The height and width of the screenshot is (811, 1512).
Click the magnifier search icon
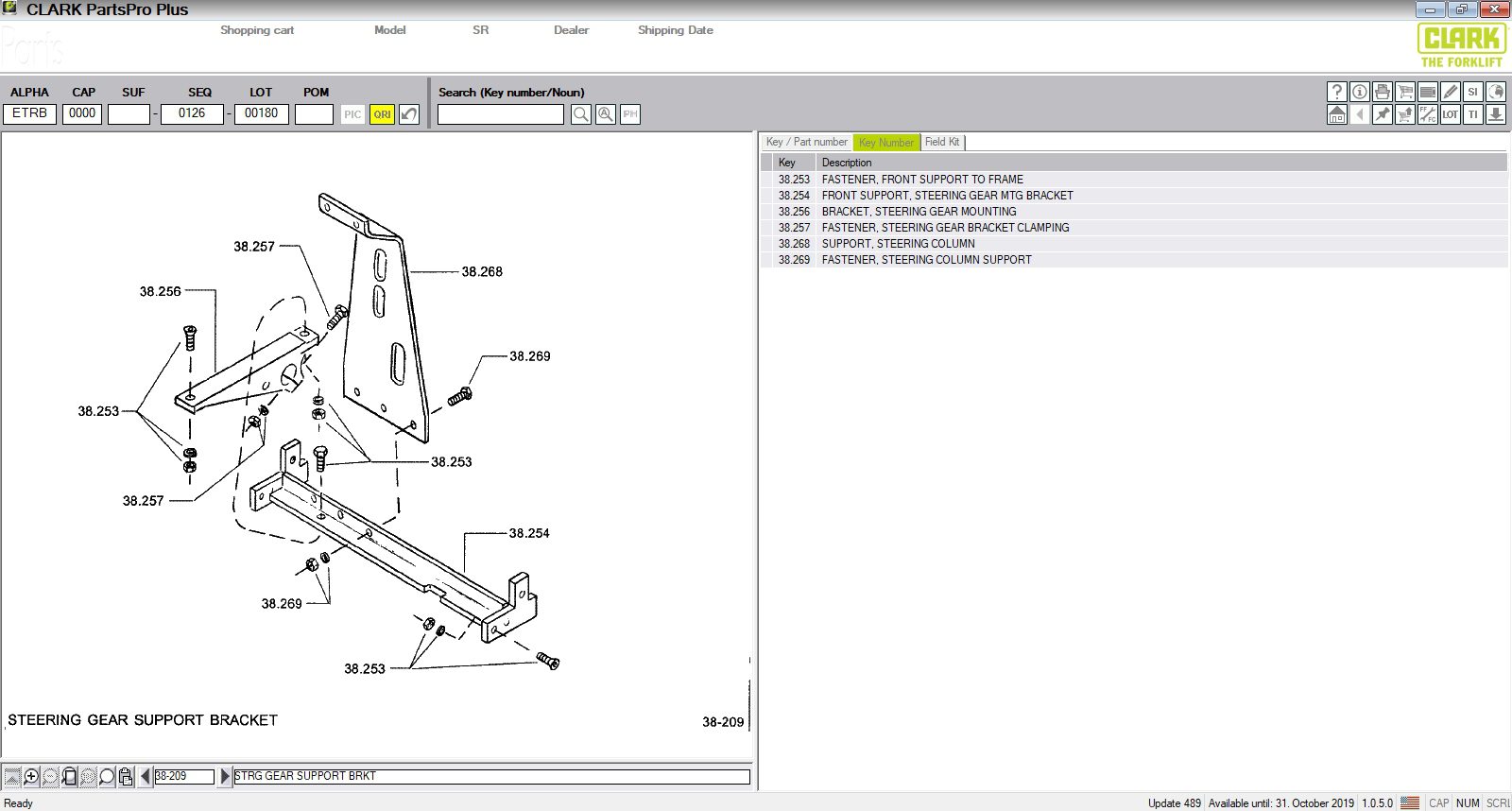point(581,114)
